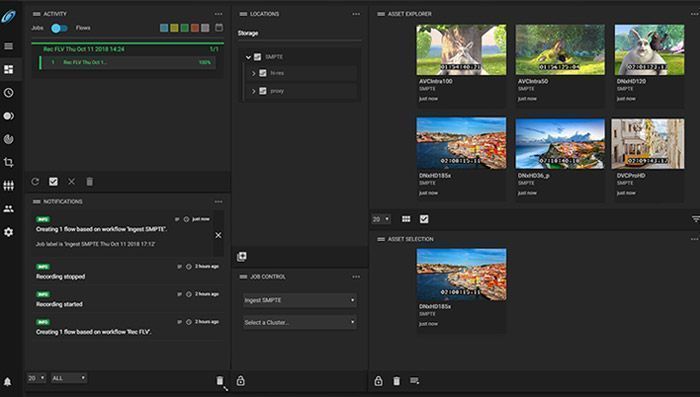Open the Select a Cluster dropdown
This screenshot has width=700, height=397.
pos(300,322)
